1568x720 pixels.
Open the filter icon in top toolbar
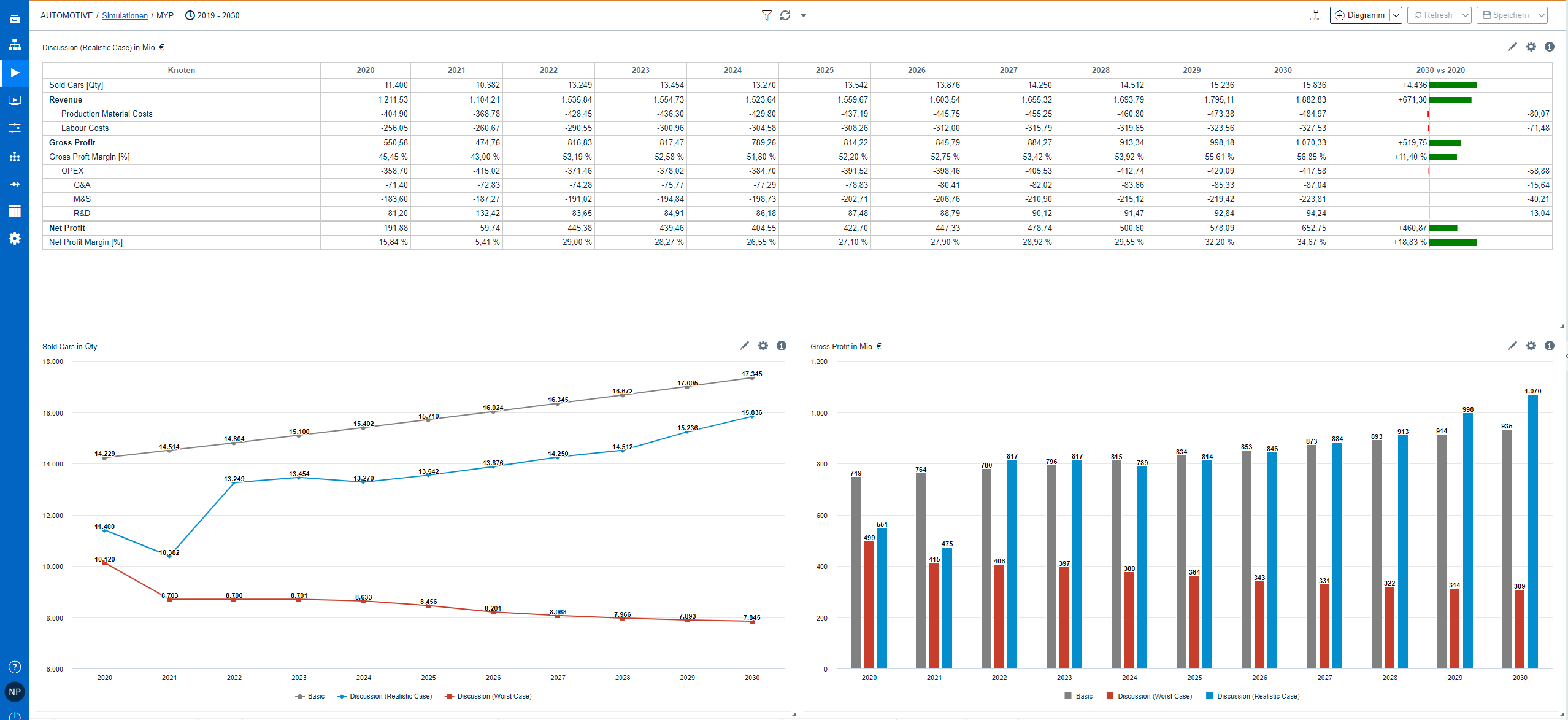[766, 15]
